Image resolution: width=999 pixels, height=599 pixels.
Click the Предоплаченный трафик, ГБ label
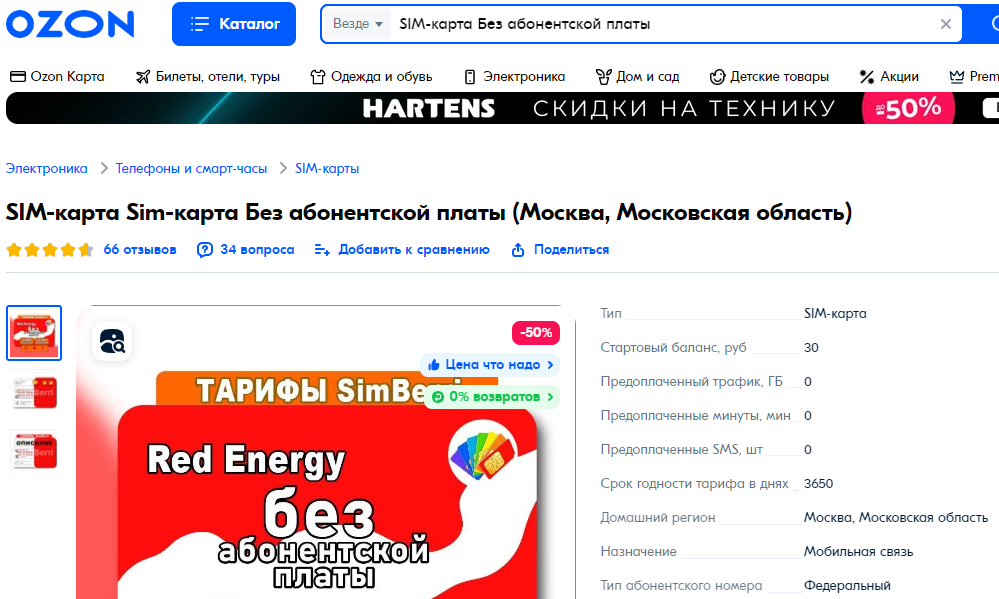tap(691, 381)
